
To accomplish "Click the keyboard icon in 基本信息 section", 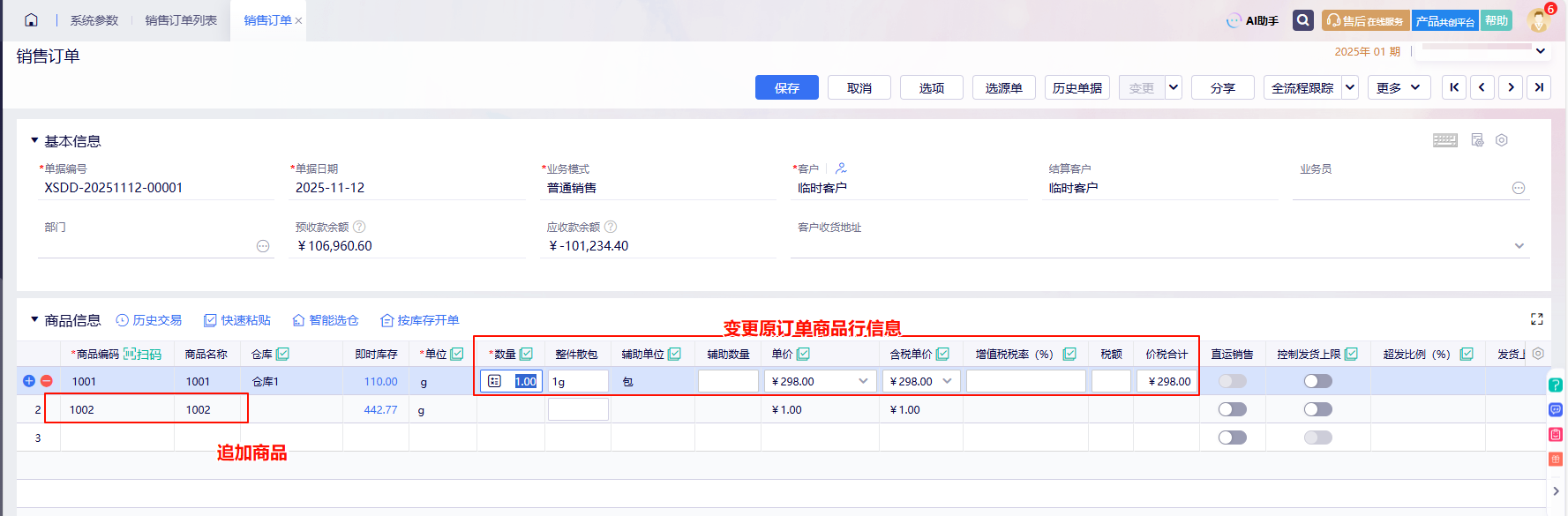I will point(1445,140).
